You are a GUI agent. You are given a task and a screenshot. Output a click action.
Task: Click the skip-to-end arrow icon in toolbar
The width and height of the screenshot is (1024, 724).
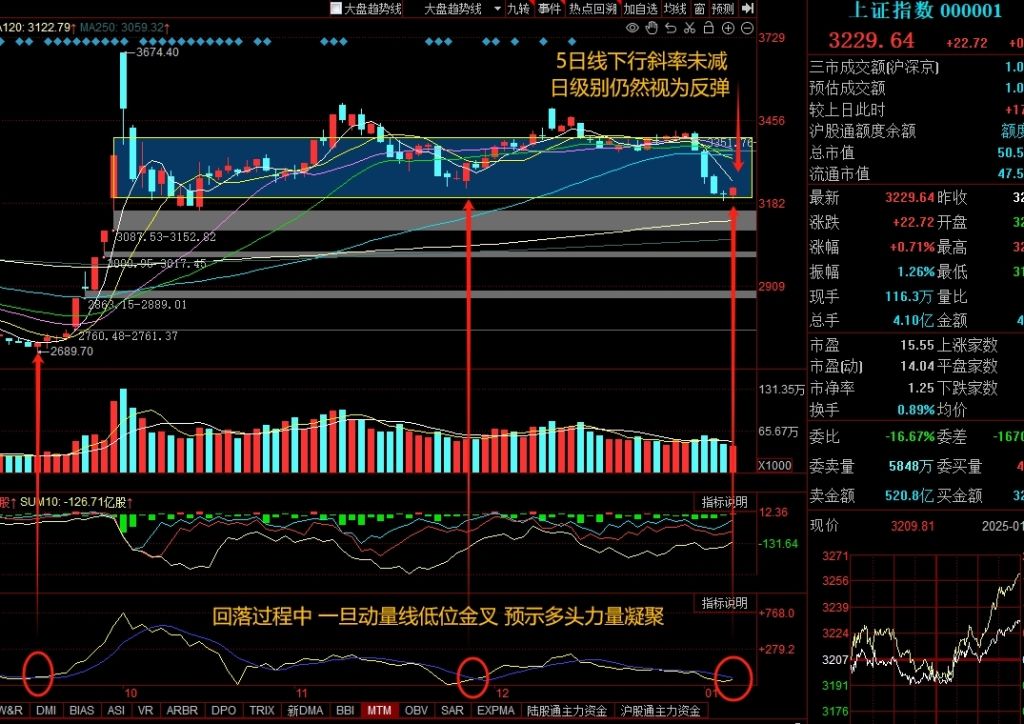click(x=748, y=8)
